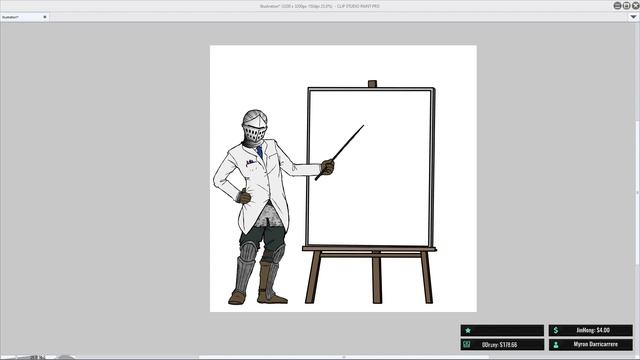Minimize the Clip Studio Paint window
The width and height of the screenshot is (640, 360).
pyautogui.click(x=618, y=6)
